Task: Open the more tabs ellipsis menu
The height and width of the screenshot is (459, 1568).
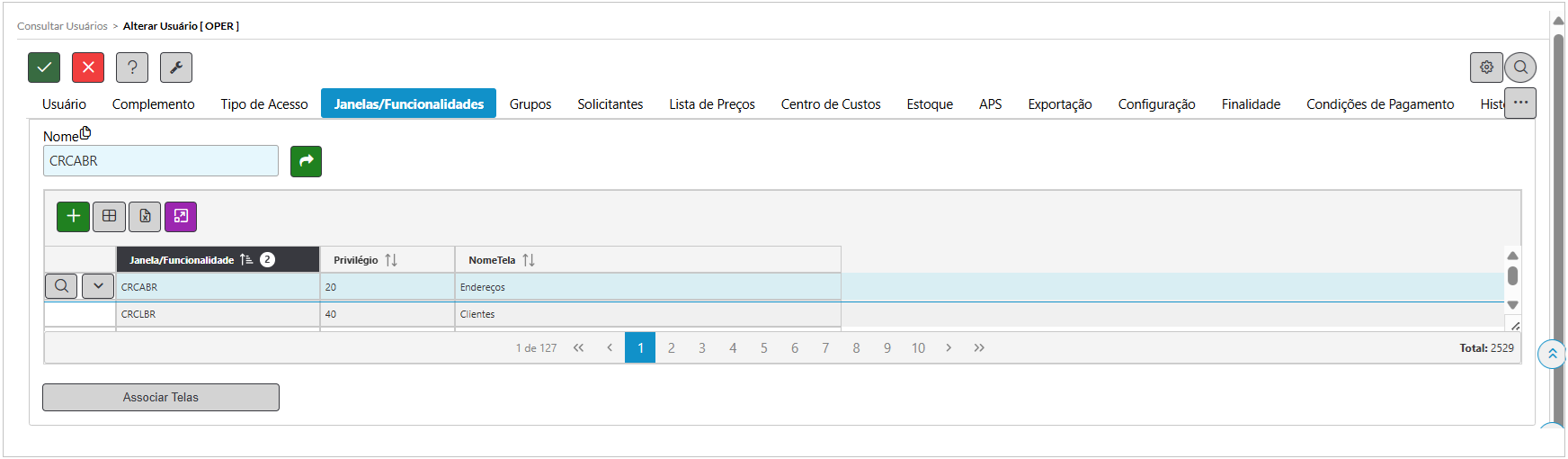Action: (x=1520, y=103)
